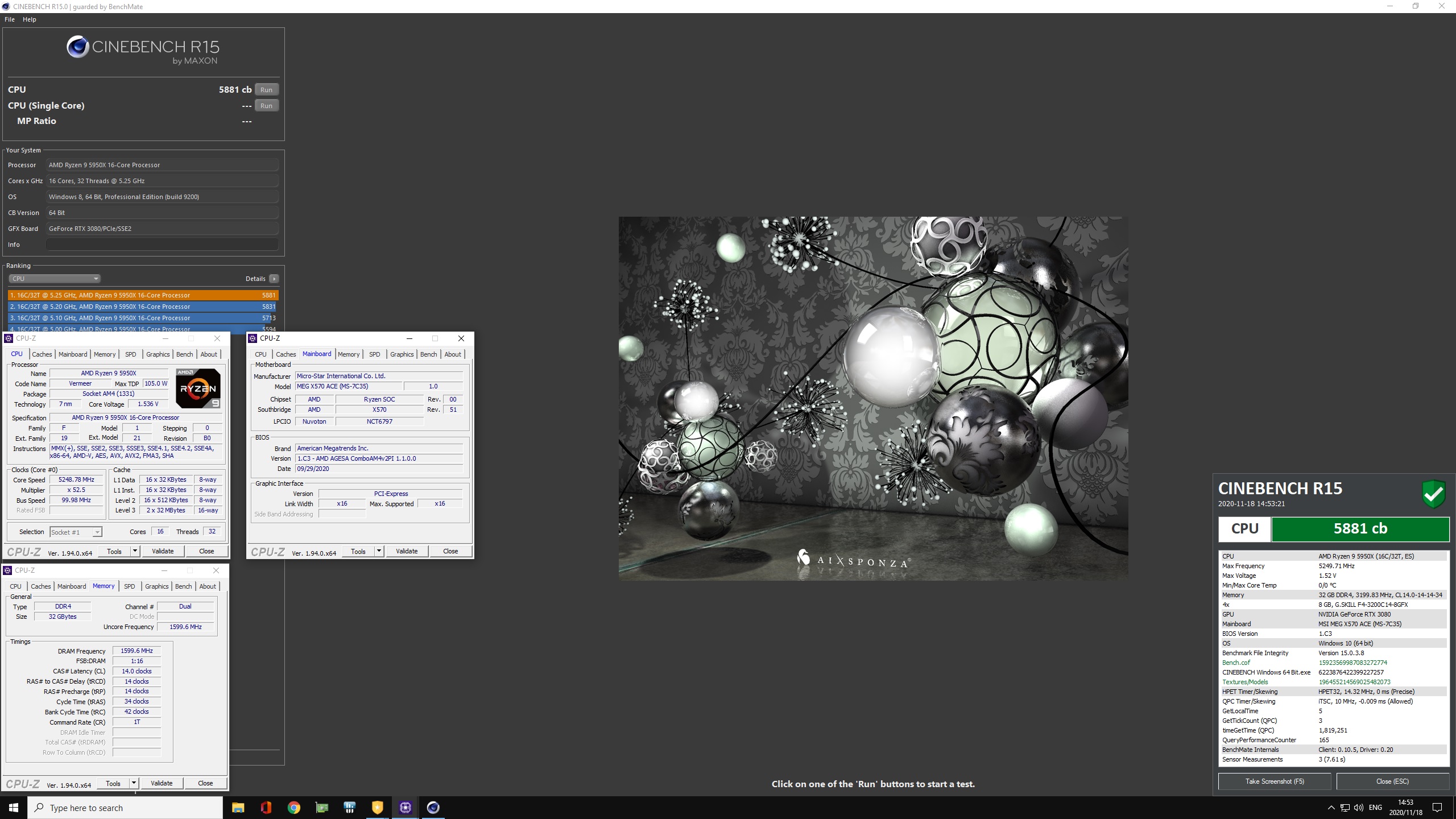Switch to SPD tab in CPU-Z Mainboard window
The height and width of the screenshot is (819, 1456).
pos(374,354)
